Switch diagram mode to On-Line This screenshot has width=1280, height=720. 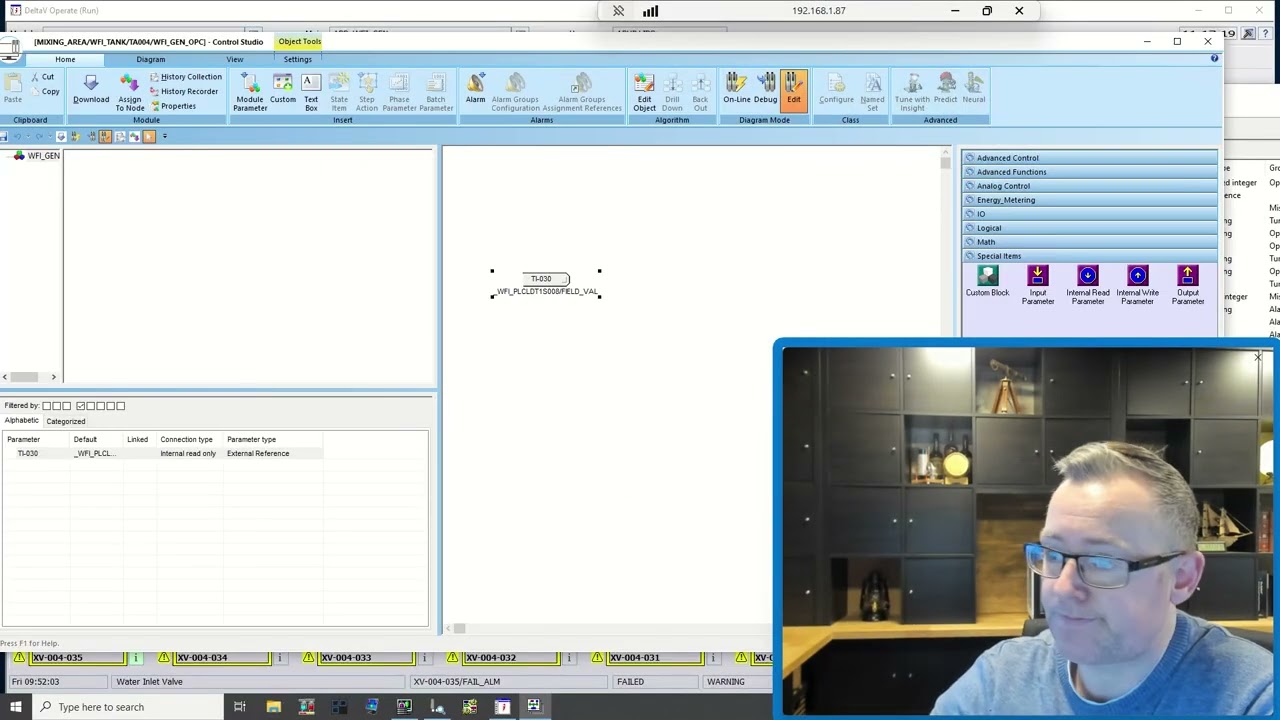736,88
